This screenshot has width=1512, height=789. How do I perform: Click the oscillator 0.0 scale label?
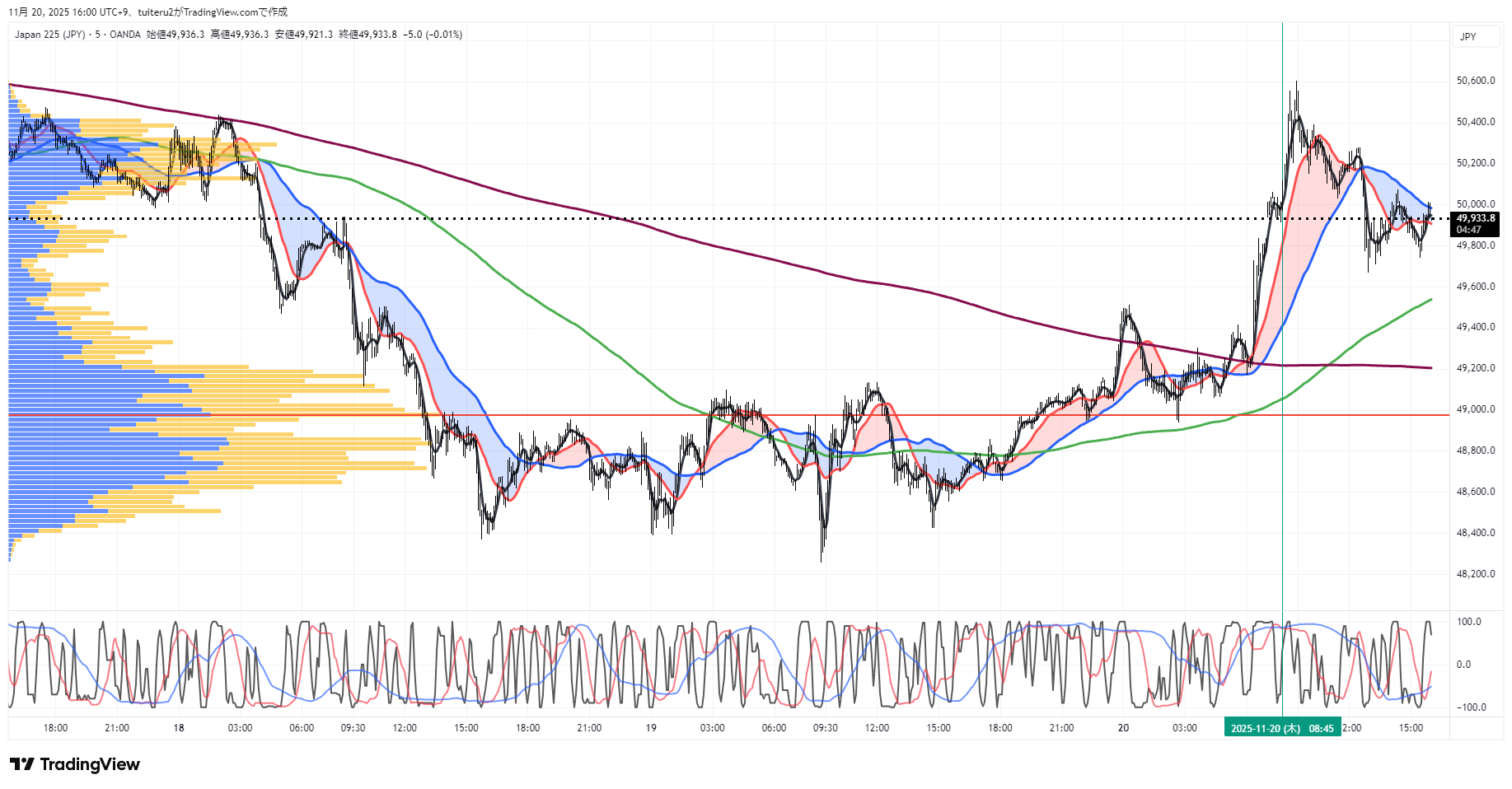click(x=1463, y=665)
